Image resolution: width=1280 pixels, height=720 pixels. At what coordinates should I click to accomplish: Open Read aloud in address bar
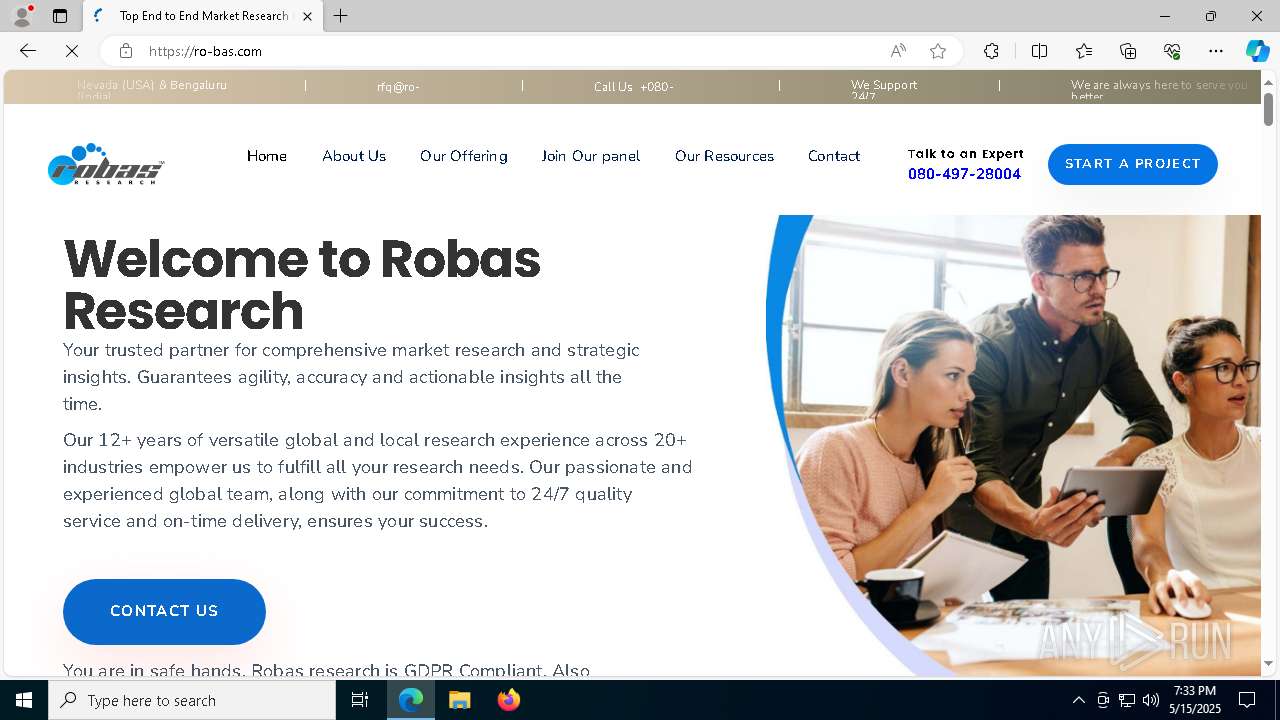898,51
